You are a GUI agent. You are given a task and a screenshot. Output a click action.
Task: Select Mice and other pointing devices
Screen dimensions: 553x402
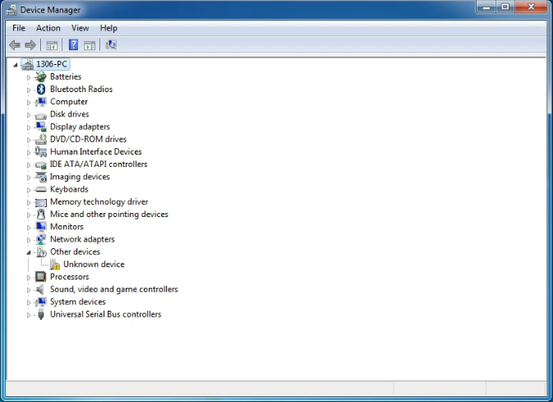[x=109, y=214]
